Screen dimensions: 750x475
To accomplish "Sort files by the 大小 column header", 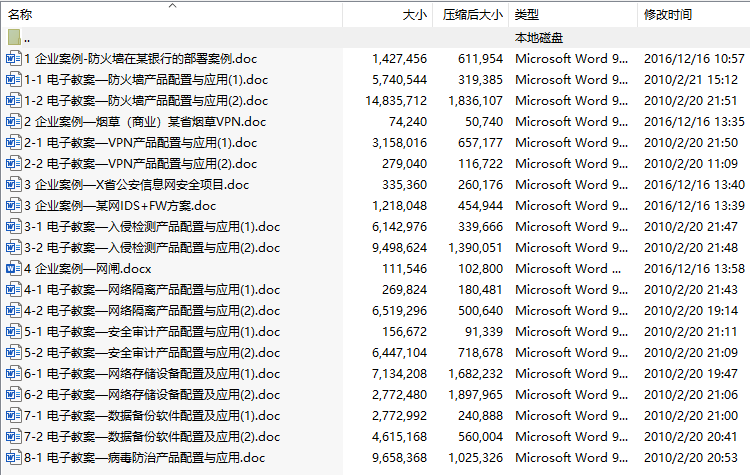I will pyautogui.click(x=415, y=15).
